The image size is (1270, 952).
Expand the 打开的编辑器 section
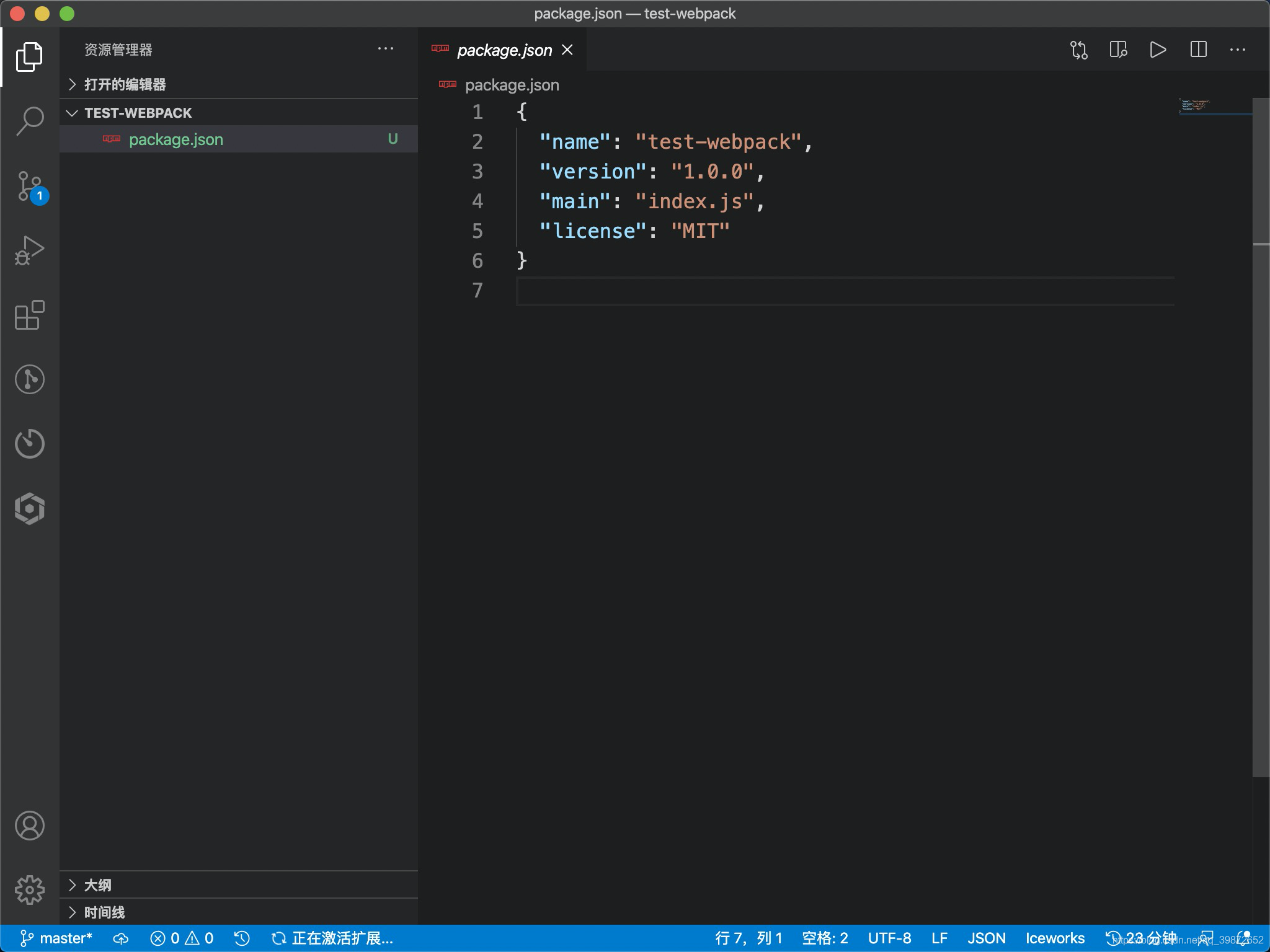pos(239,84)
